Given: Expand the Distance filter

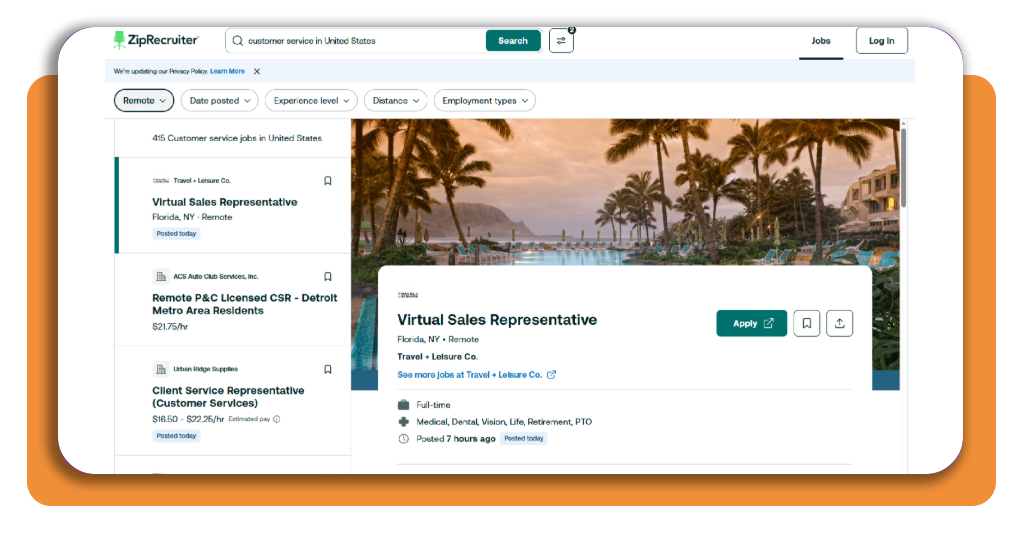Looking at the screenshot, I should (x=396, y=101).
